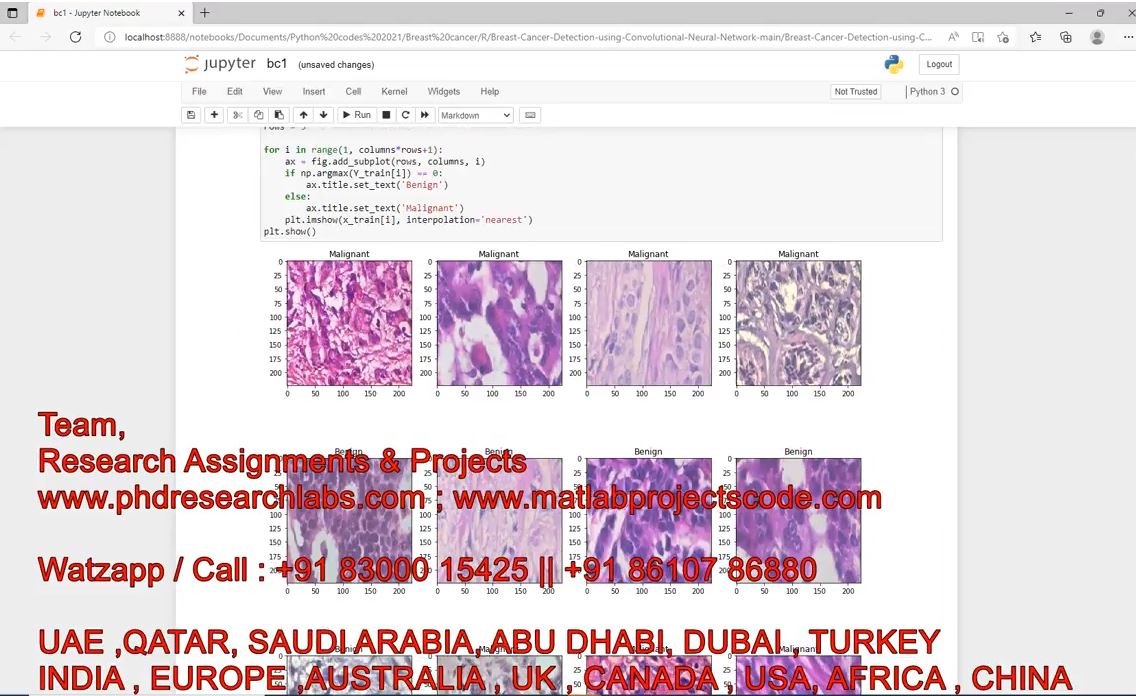Screen dimensions: 1136x696
Task: Click the (unsaved changes) status text
Action: [336, 65]
